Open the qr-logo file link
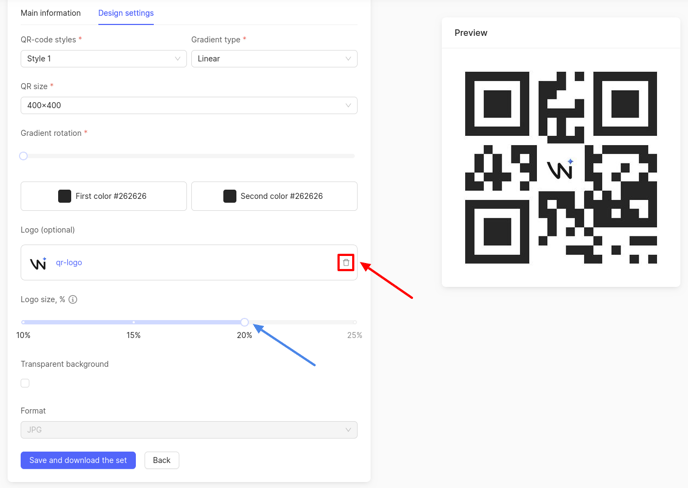This screenshot has height=488, width=688. (69, 263)
